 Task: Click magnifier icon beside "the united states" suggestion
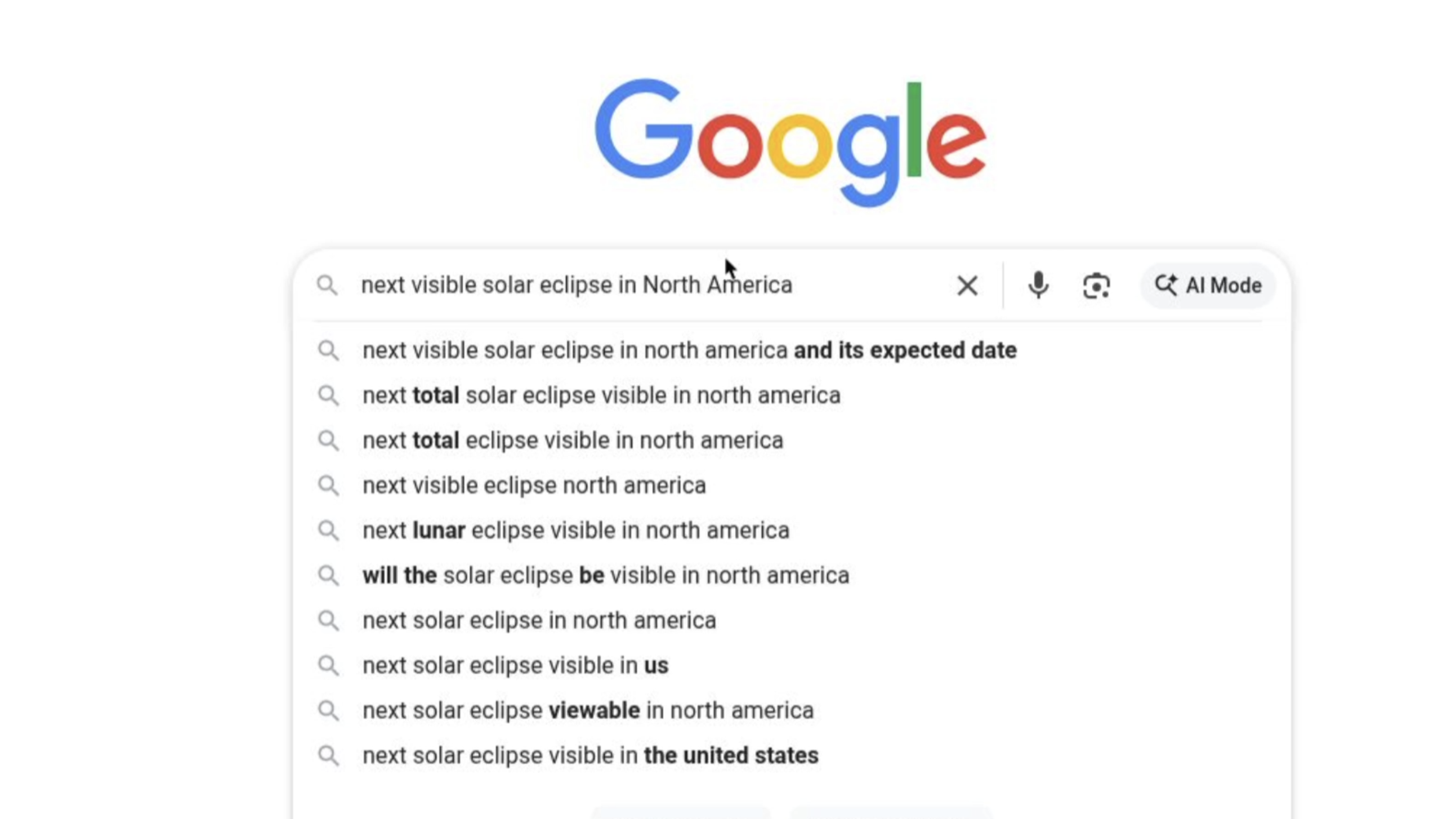pos(328,756)
